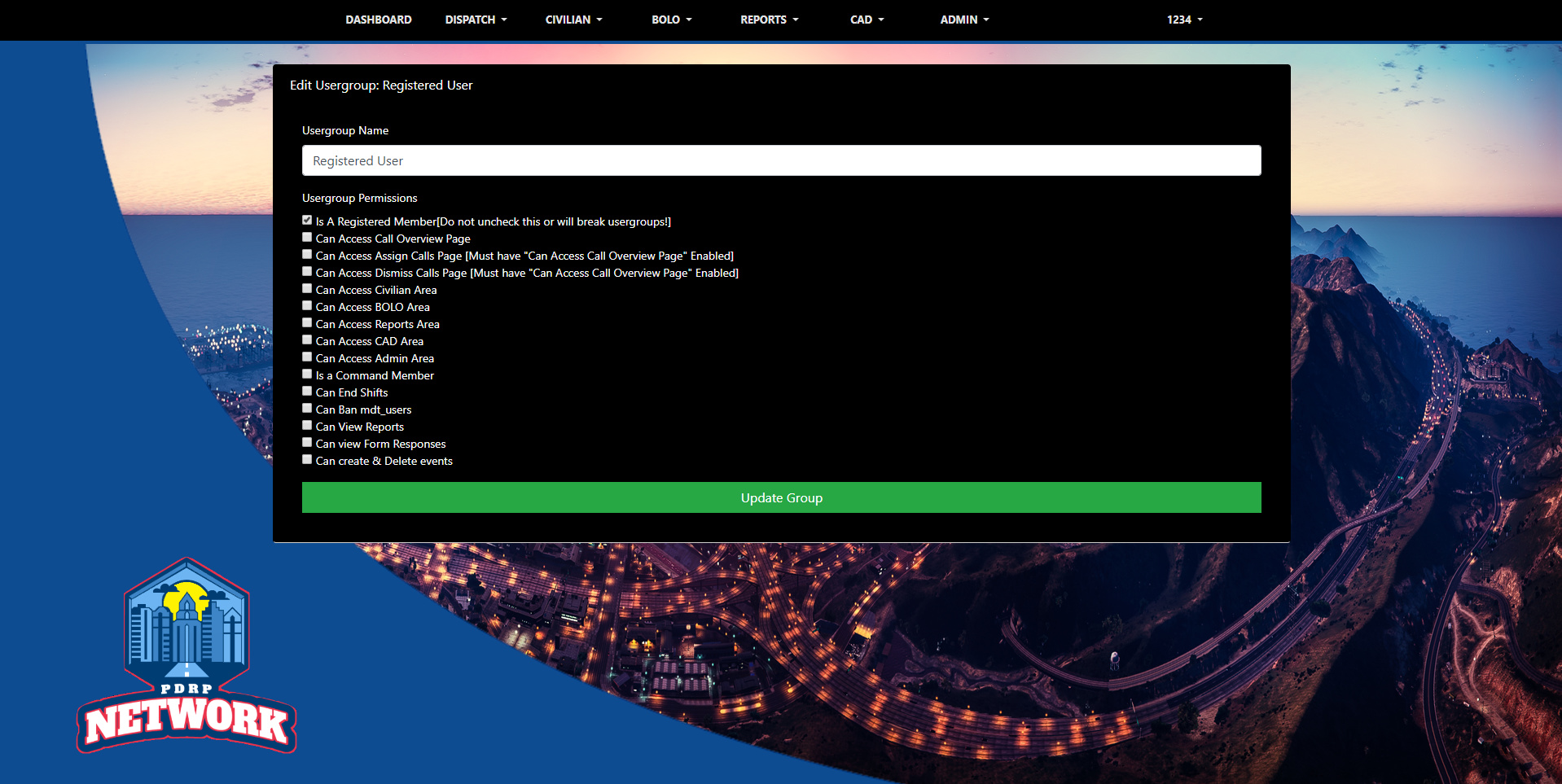Check Can Access Assign Calls Page
This screenshot has height=784, width=1562.
pos(307,254)
